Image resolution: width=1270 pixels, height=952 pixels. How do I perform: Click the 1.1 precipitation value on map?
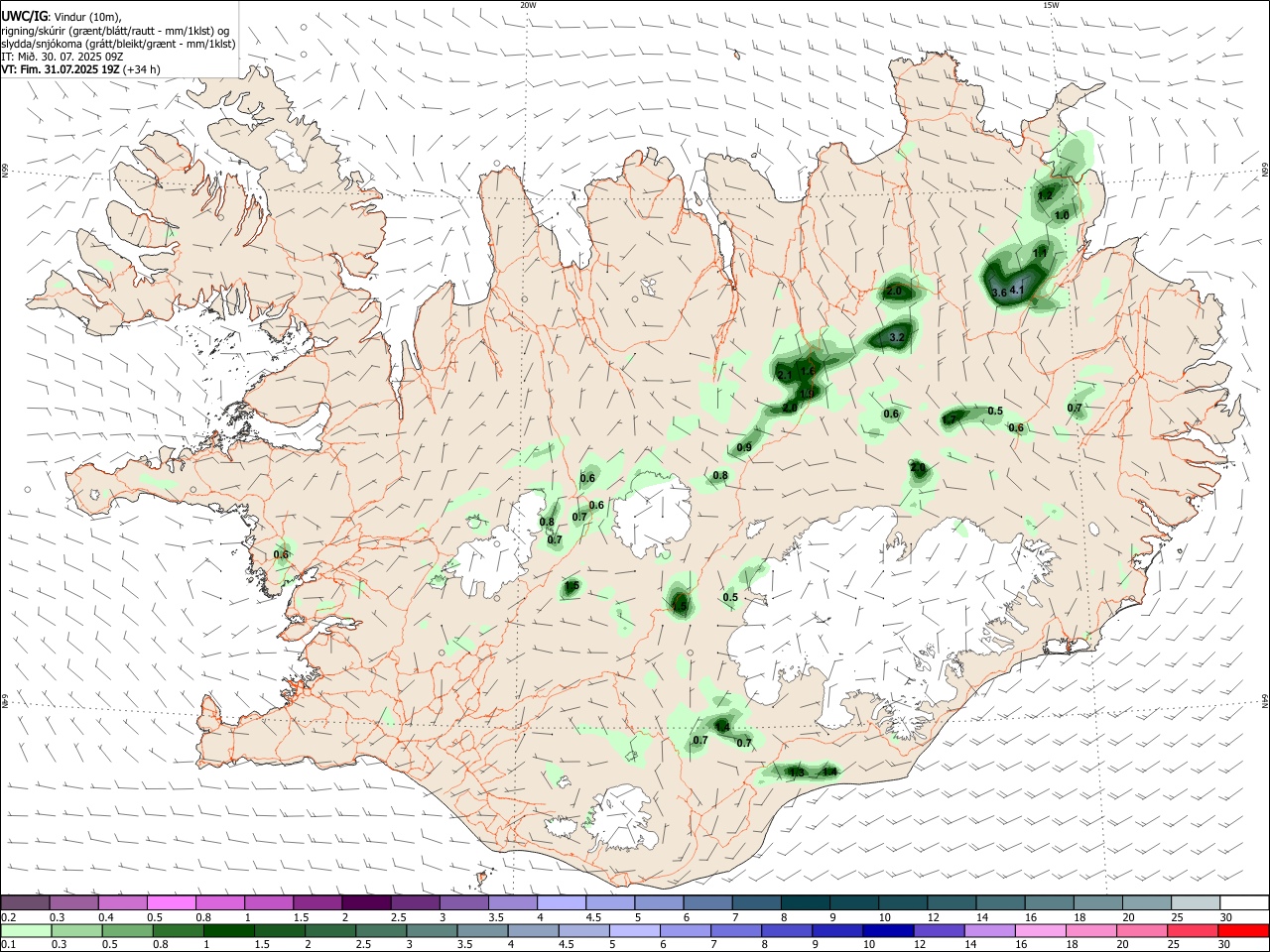[x=1040, y=253]
